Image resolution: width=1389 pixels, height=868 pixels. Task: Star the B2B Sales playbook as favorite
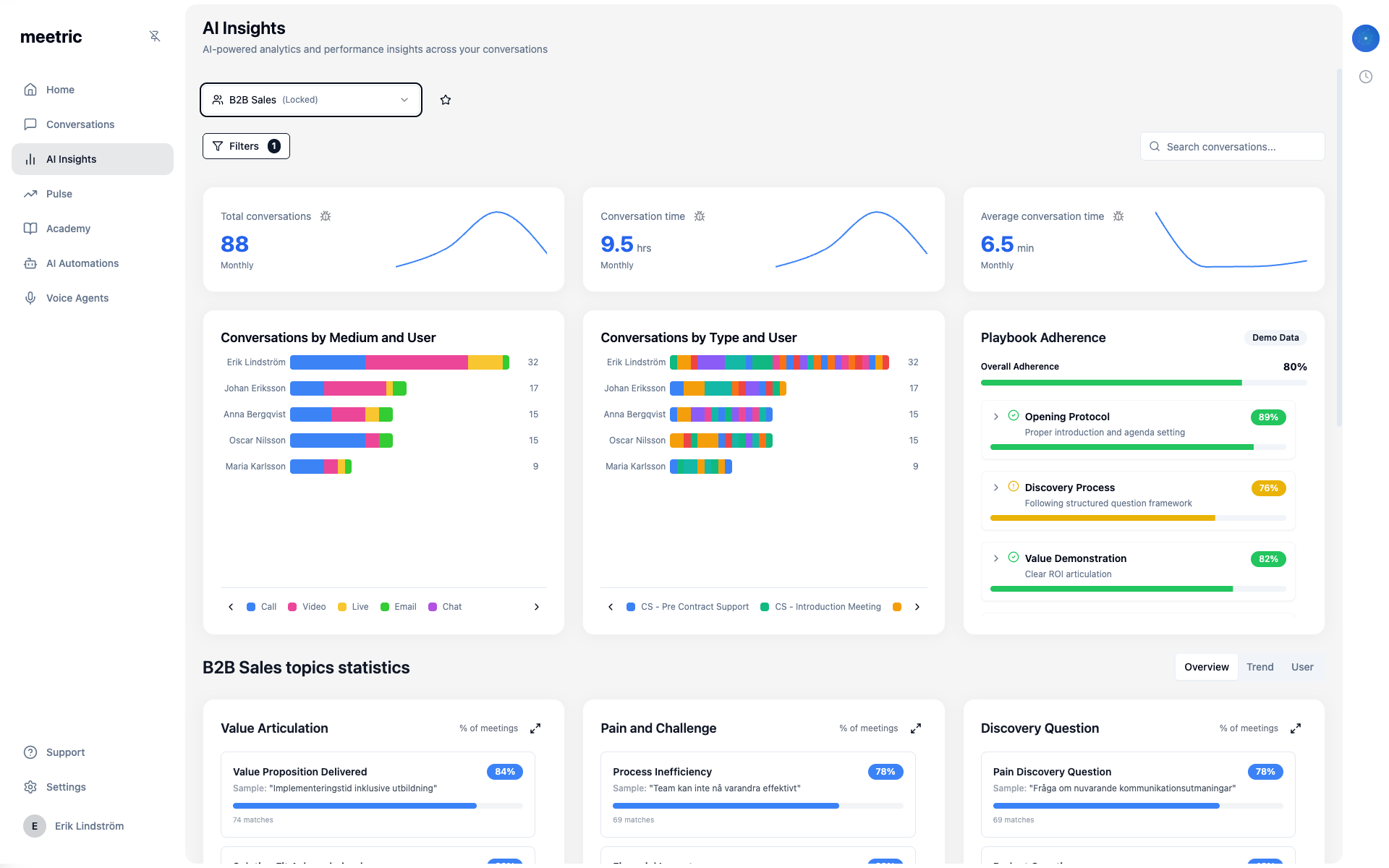446,99
